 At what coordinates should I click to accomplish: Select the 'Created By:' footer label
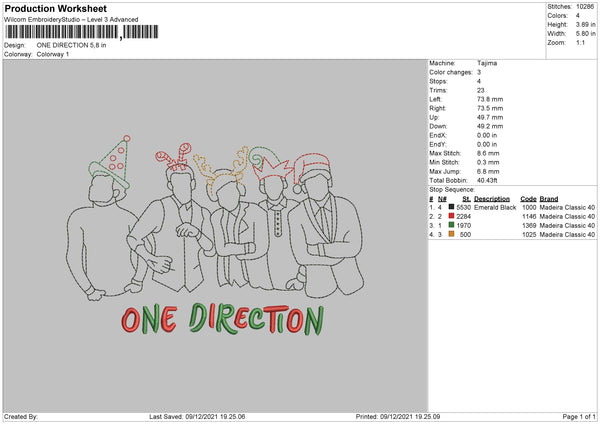[x=21, y=416]
